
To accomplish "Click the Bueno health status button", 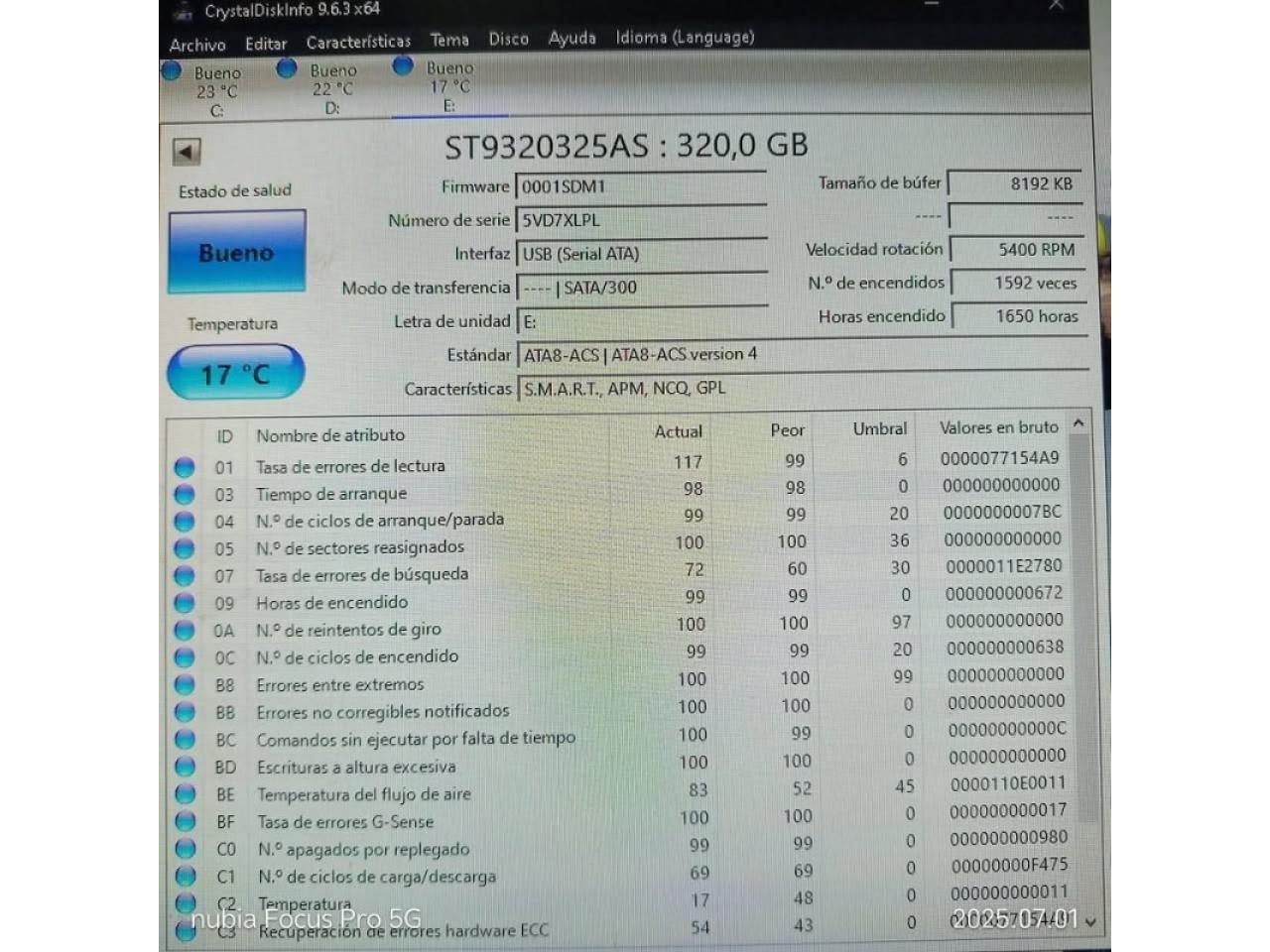I will coord(236,253).
